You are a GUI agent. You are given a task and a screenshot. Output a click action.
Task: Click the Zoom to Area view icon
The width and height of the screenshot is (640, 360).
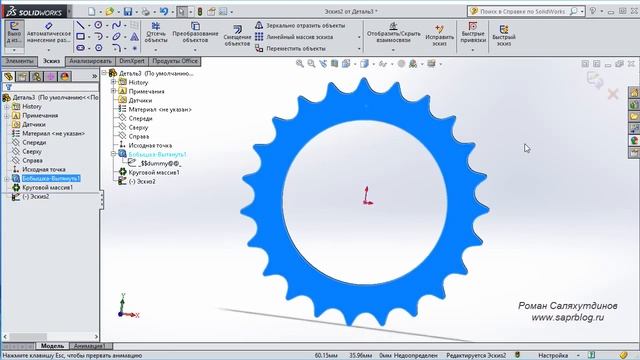(x=311, y=64)
